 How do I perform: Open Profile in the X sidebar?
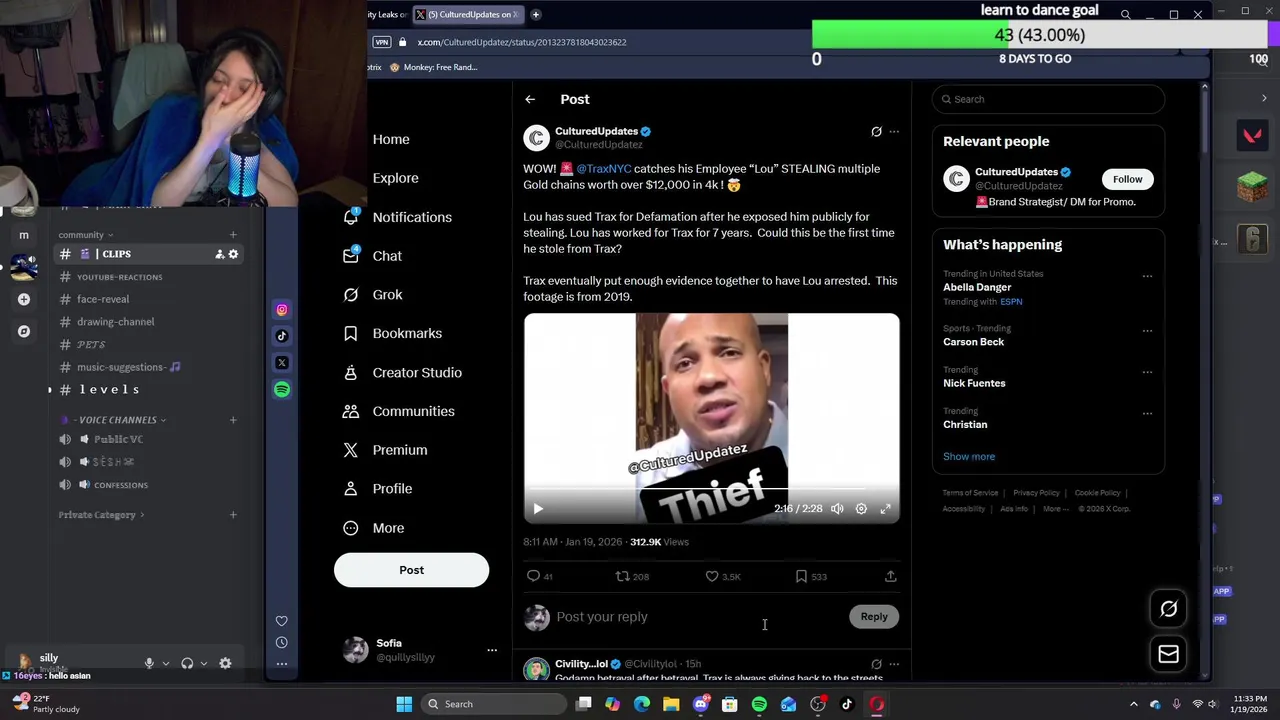pos(391,489)
